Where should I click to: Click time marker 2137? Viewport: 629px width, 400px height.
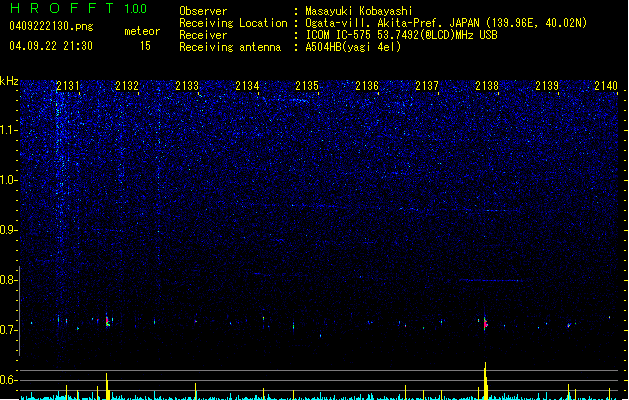pos(427,86)
